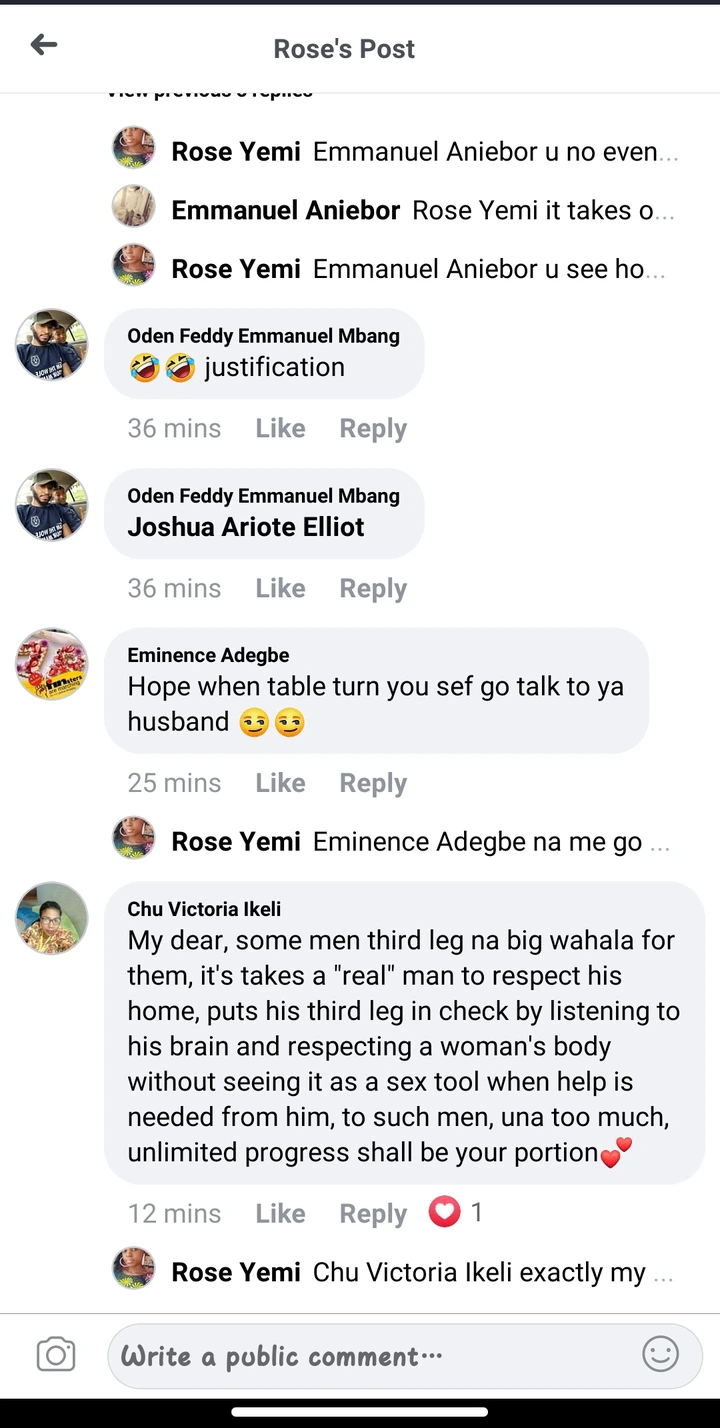
Task: Open the camera icon to attach photo
Action: coord(56,1355)
